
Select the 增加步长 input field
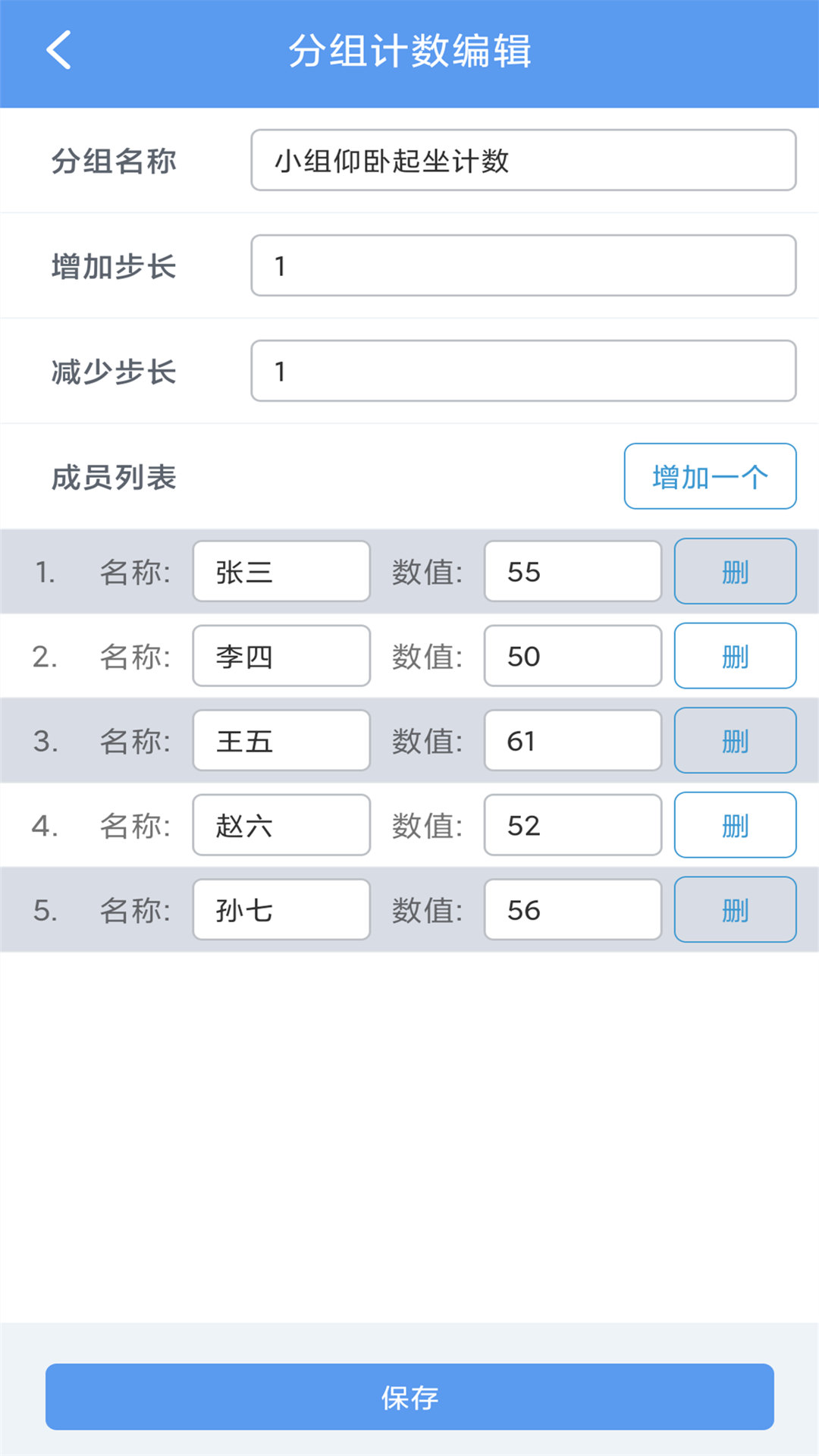click(x=522, y=265)
